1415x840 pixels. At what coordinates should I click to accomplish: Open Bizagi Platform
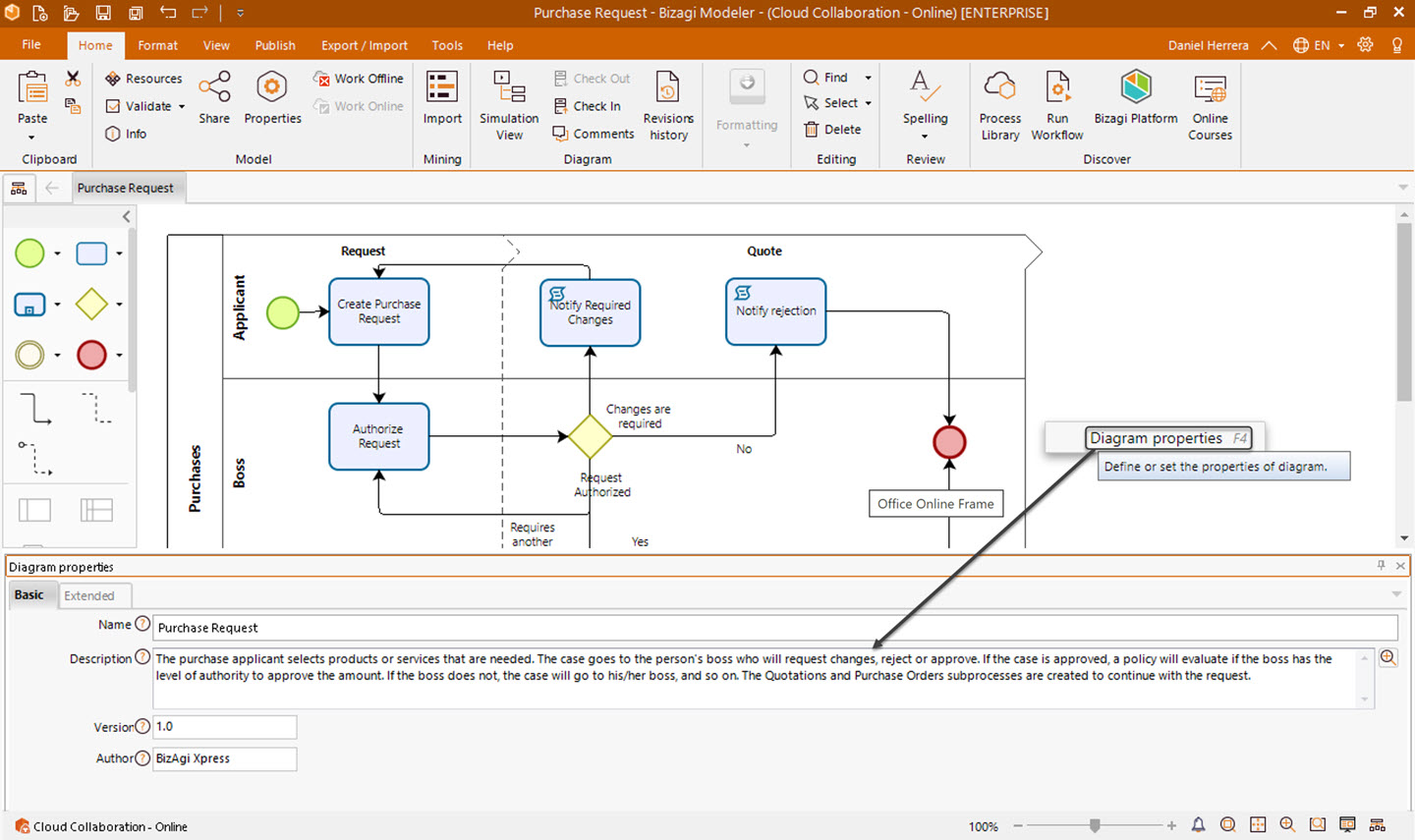pyautogui.click(x=1136, y=97)
